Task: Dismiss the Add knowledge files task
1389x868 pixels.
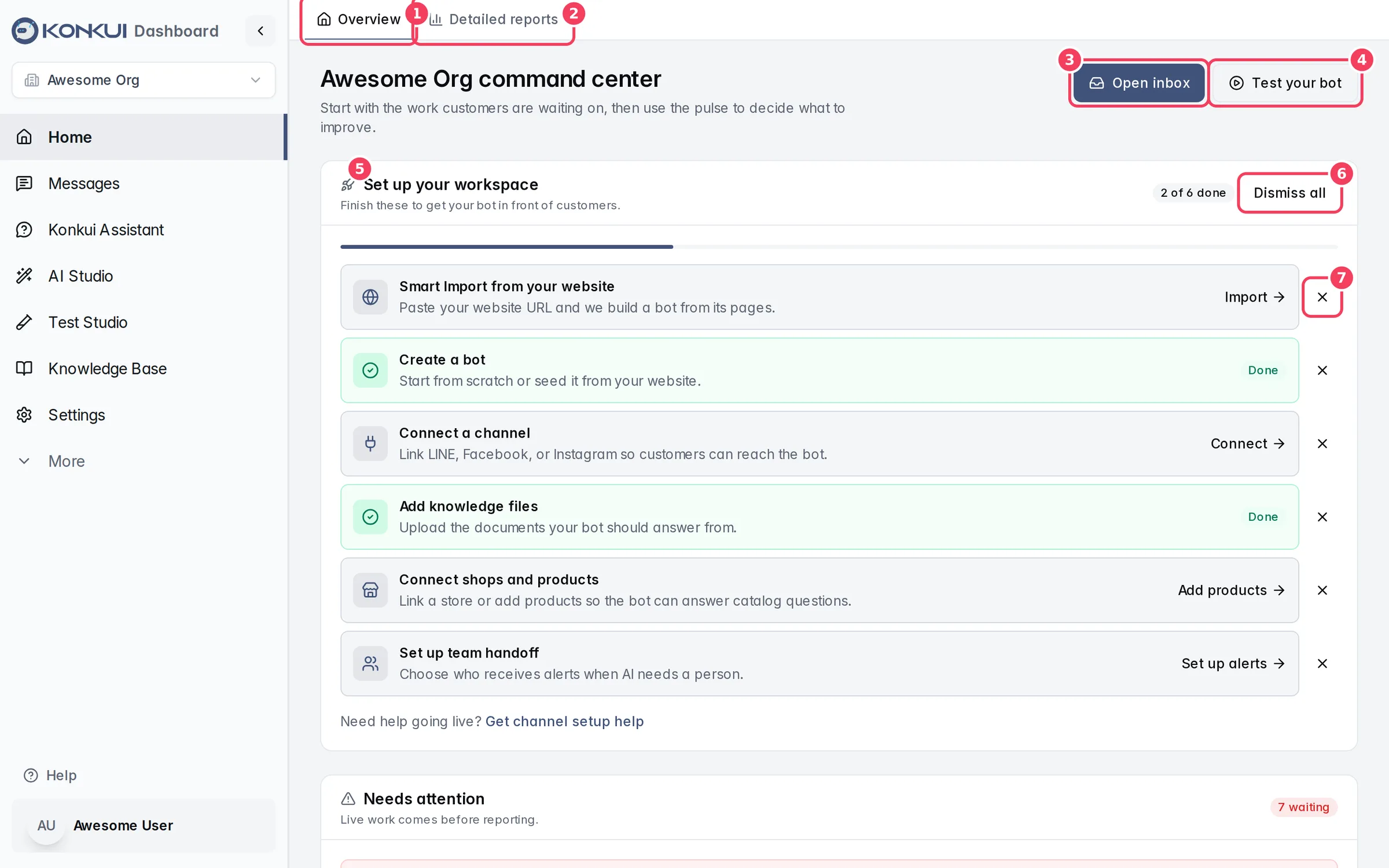Action: [1322, 517]
